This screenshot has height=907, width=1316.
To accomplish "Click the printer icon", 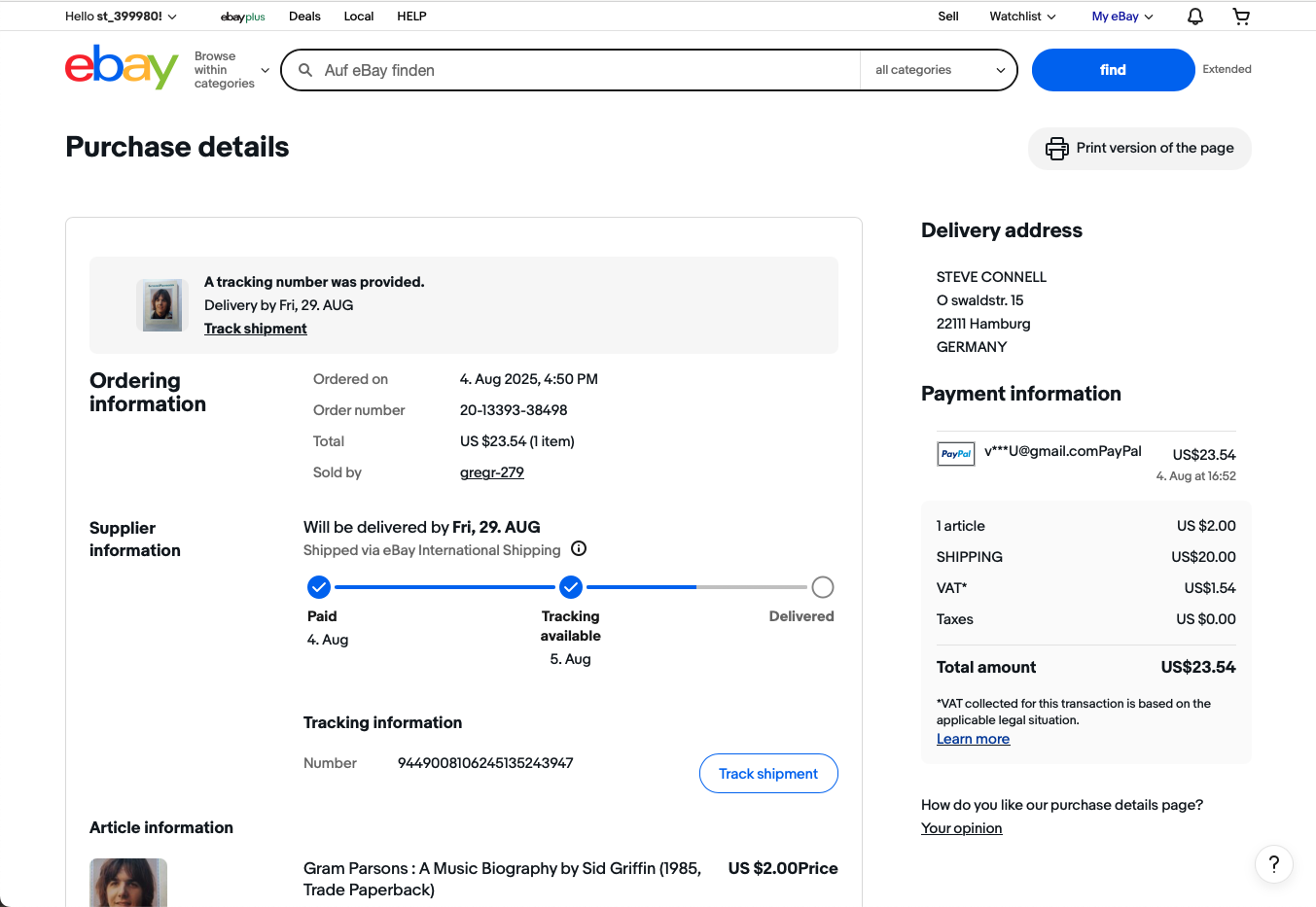I will pos(1056,149).
